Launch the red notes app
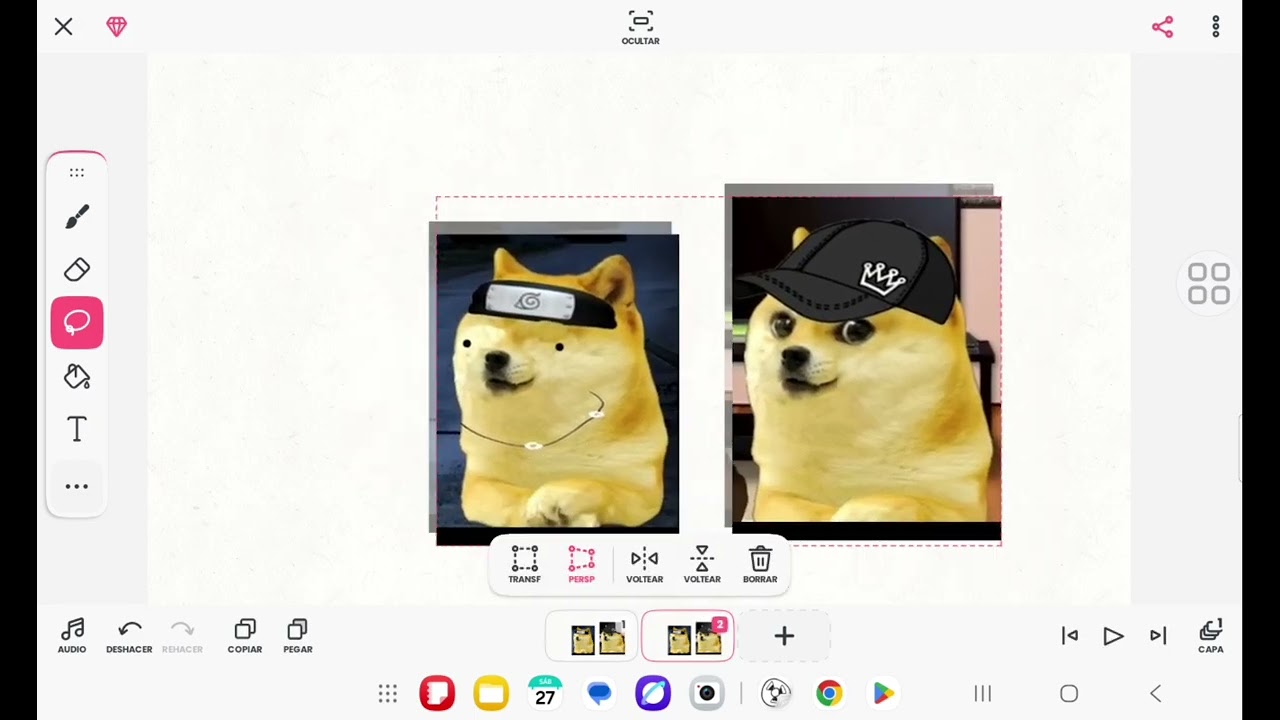This screenshot has height=720, width=1280. (x=437, y=693)
